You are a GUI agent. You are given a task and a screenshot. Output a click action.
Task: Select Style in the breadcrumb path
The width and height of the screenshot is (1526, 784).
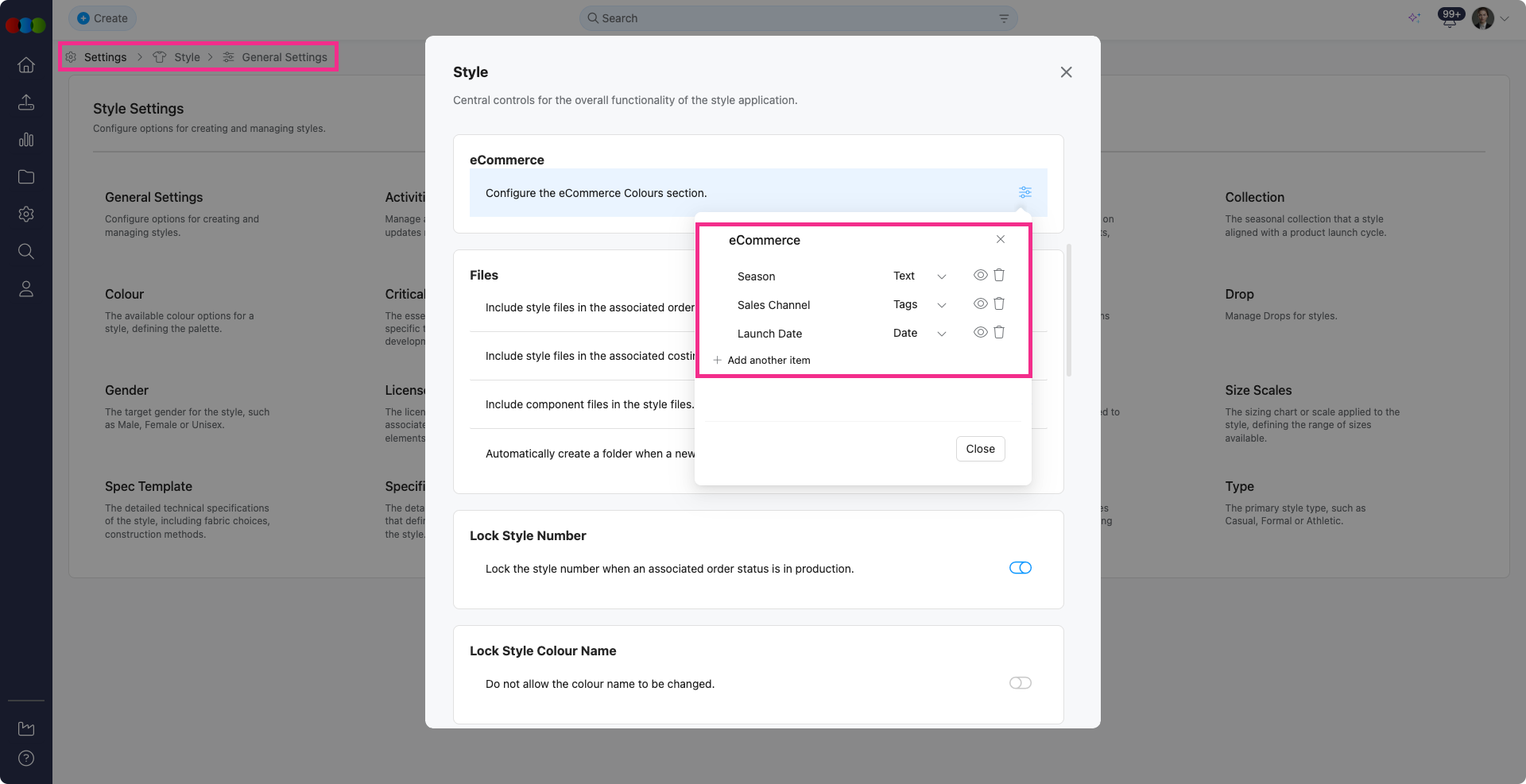(187, 57)
